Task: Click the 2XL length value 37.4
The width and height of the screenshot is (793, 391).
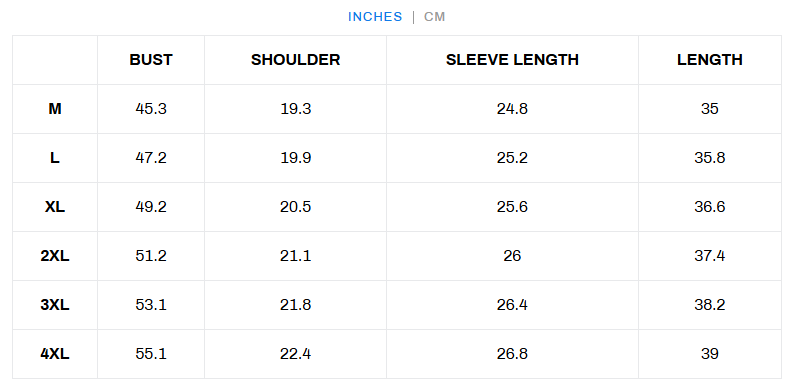Action: (710, 256)
